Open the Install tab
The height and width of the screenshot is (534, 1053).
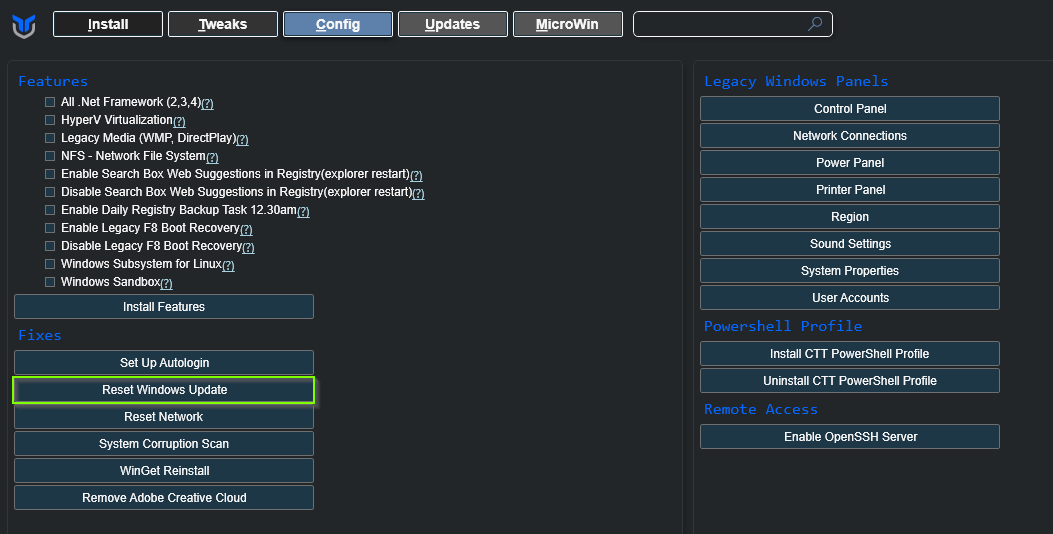click(108, 24)
